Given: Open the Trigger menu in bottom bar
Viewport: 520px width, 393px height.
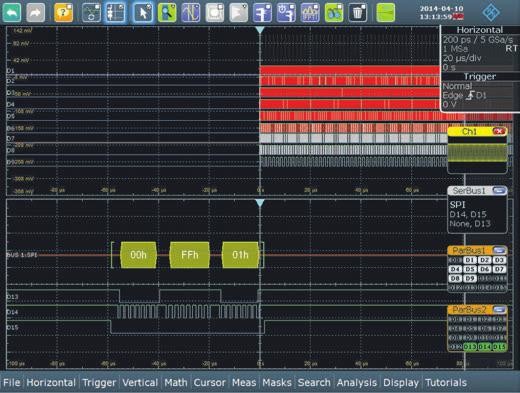Looking at the screenshot, I should (x=99, y=382).
